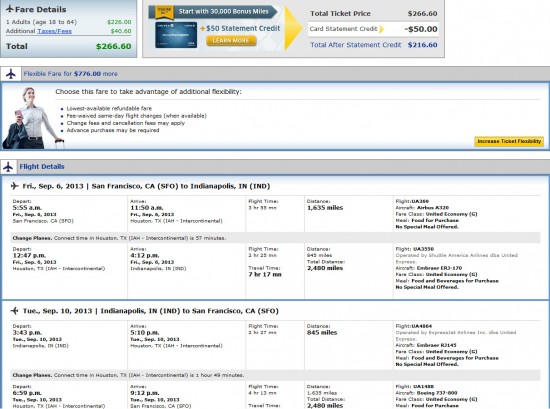The image size is (550, 409).
Task: Click Aircraft: Embraer ERJ-170 text
Action: coord(429,268)
